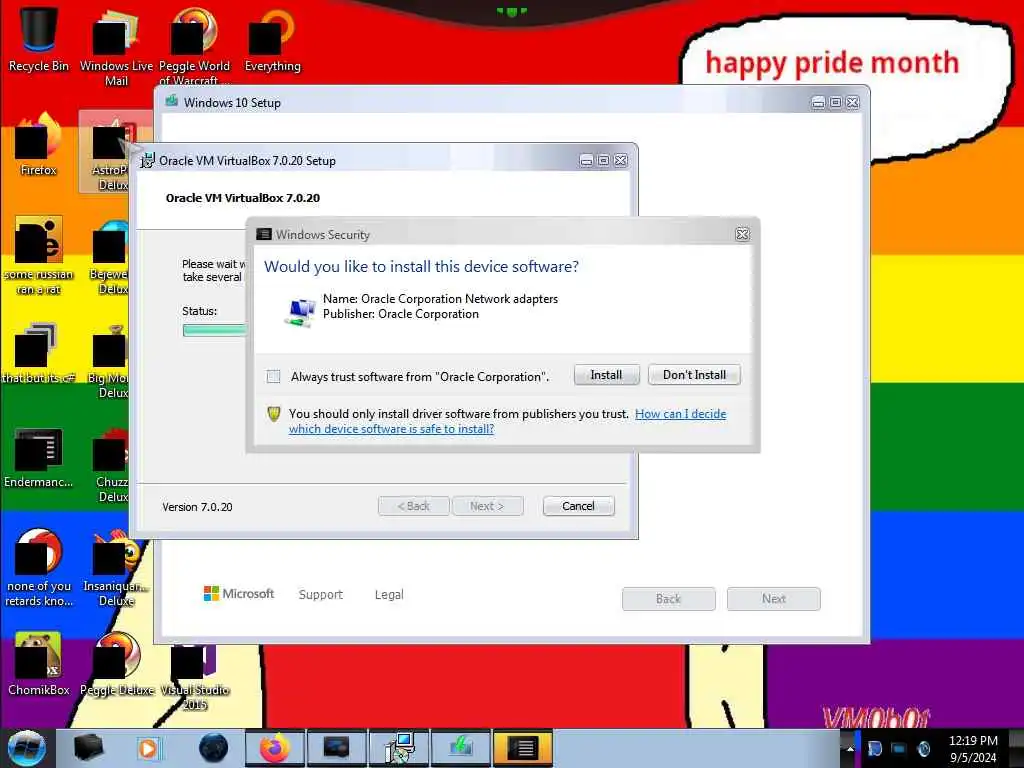This screenshot has height=768, width=1024.
Task: Cancel the VirtualBox 7.0.20 setup
Action: pyautogui.click(x=578, y=506)
